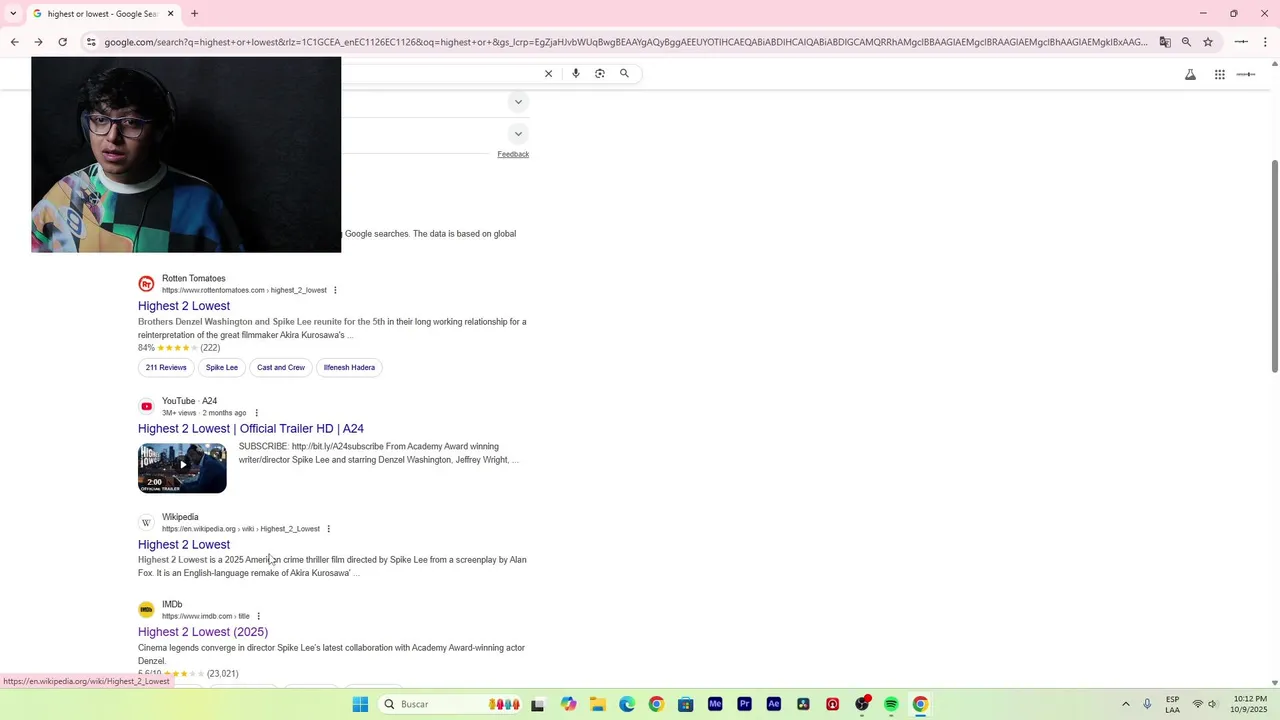The image size is (1280, 720).
Task: Open Adobe Media Encoder from the taskbar
Action: (715, 704)
